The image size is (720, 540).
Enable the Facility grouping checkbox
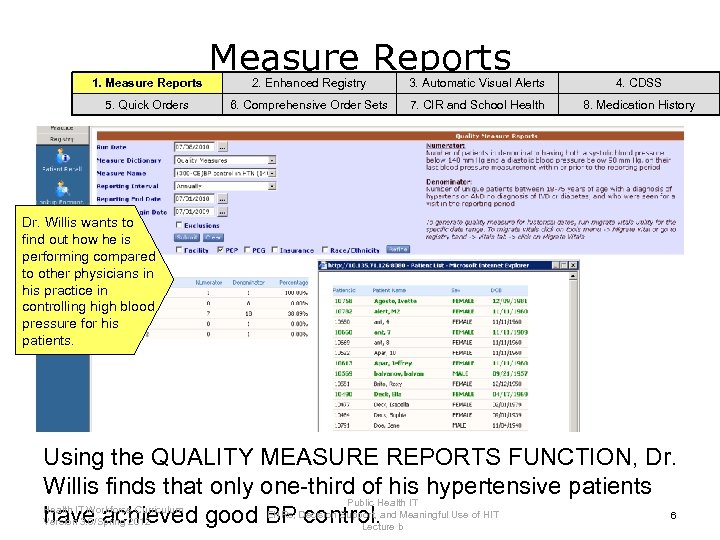coord(179,250)
